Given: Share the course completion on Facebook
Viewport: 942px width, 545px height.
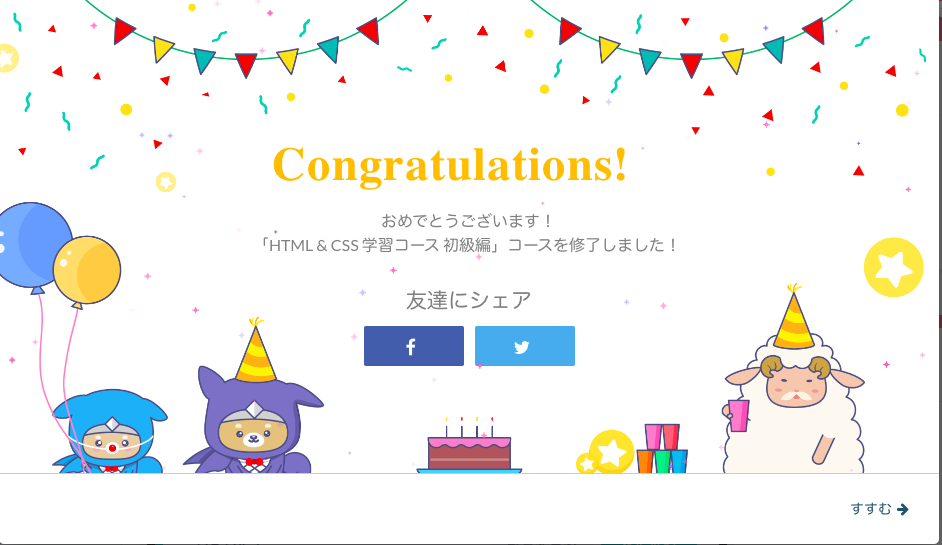Looking at the screenshot, I should pos(413,346).
